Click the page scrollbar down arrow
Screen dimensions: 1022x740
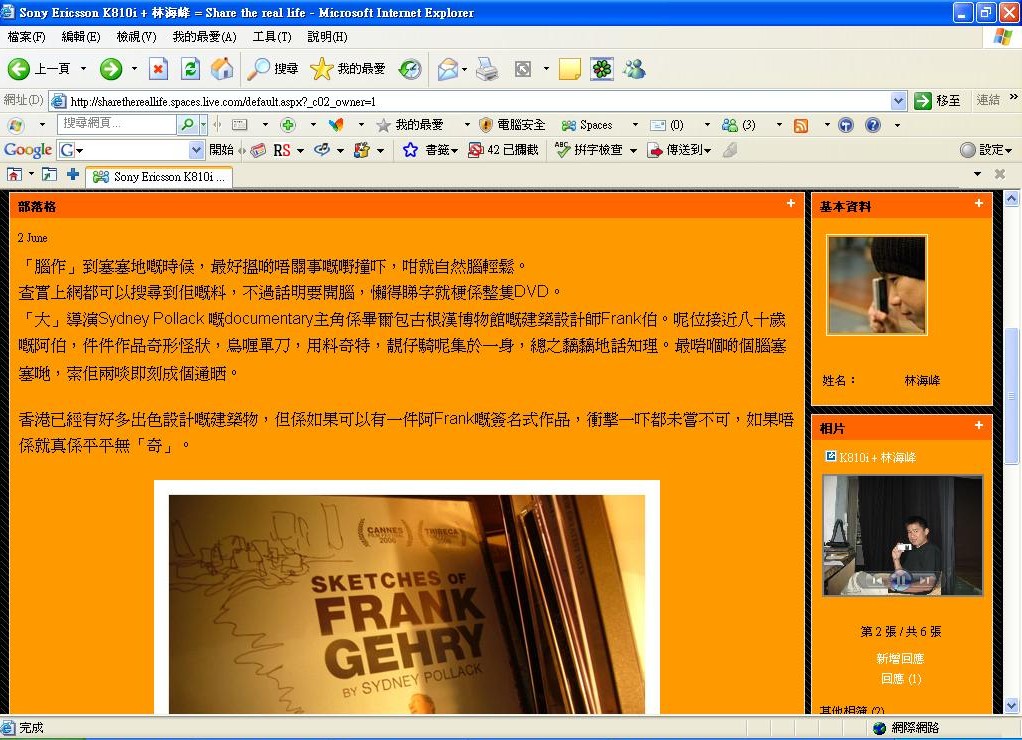[x=1012, y=705]
